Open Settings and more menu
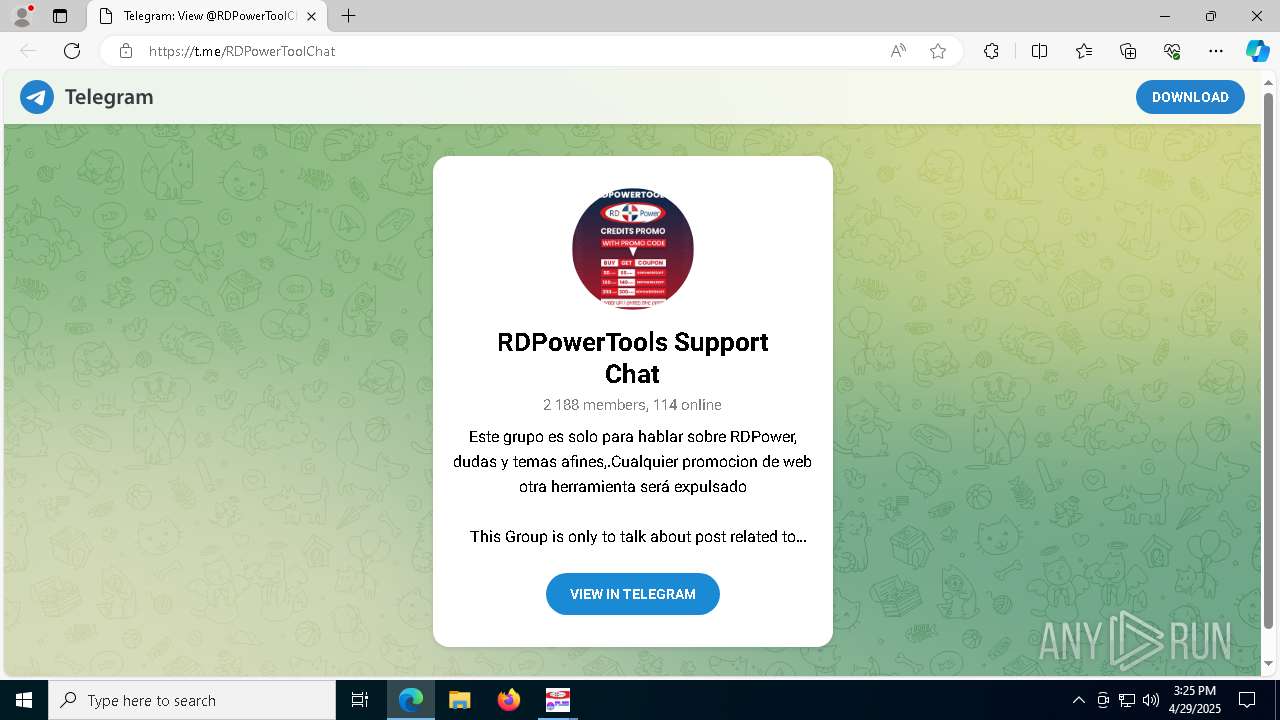1280x720 pixels. click(1216, 51)
